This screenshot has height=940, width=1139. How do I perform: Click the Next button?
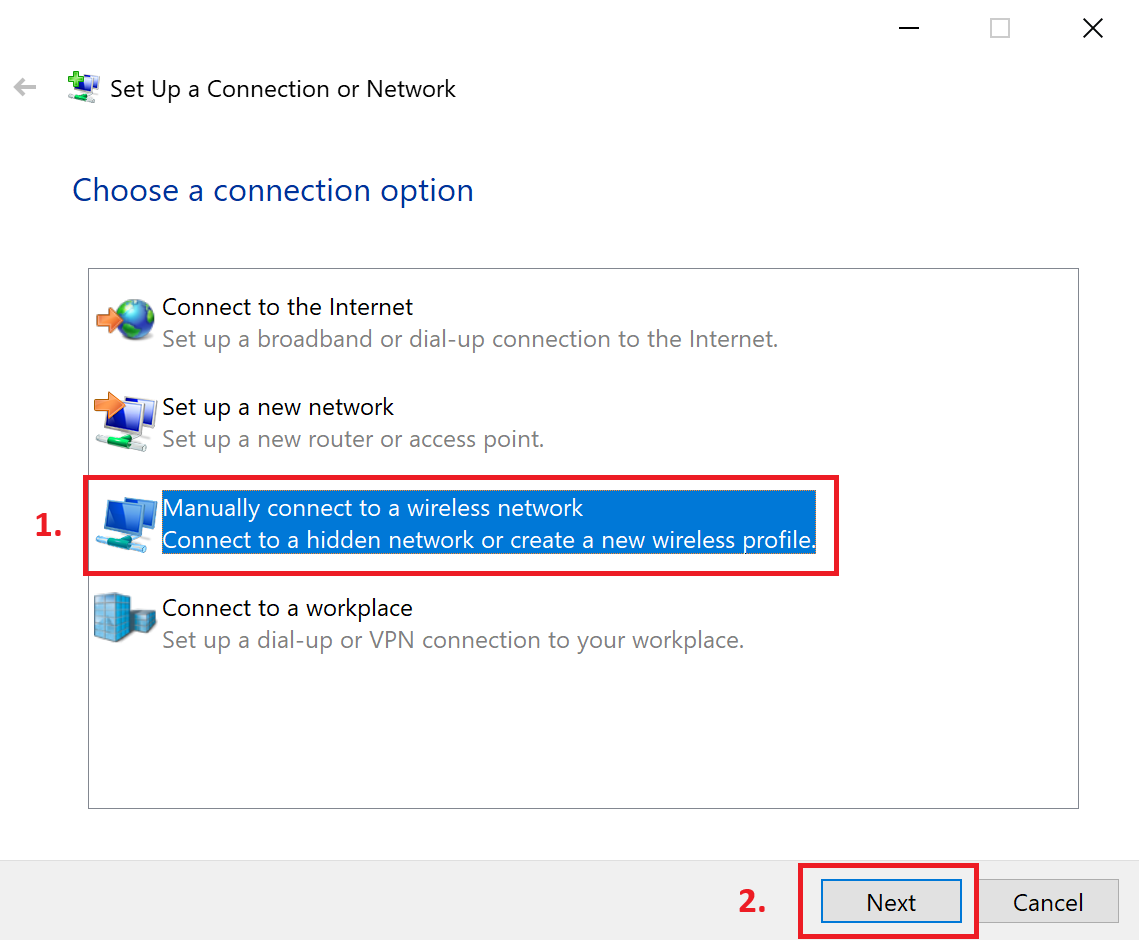[890, 901]
